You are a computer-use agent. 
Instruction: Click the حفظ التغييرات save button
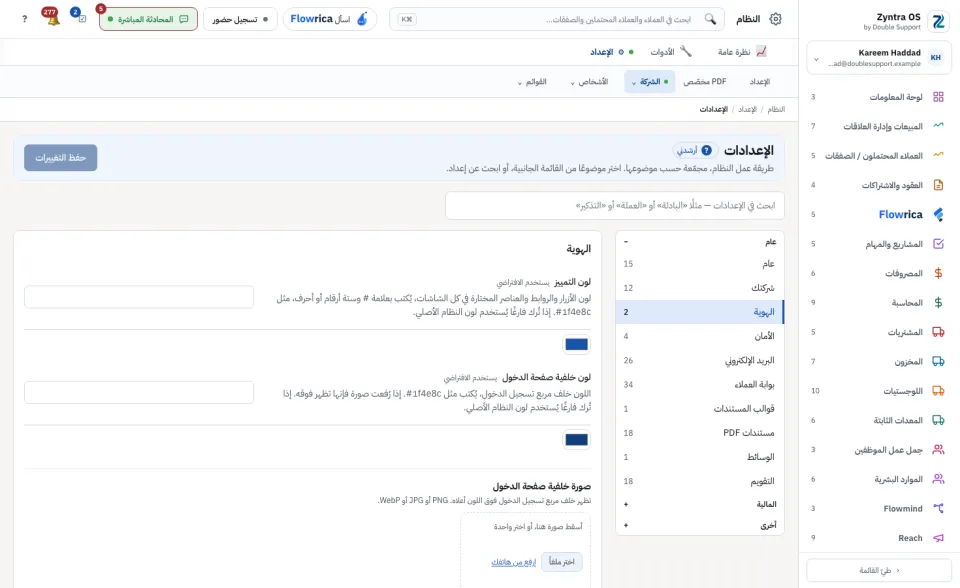click(61, 158)
